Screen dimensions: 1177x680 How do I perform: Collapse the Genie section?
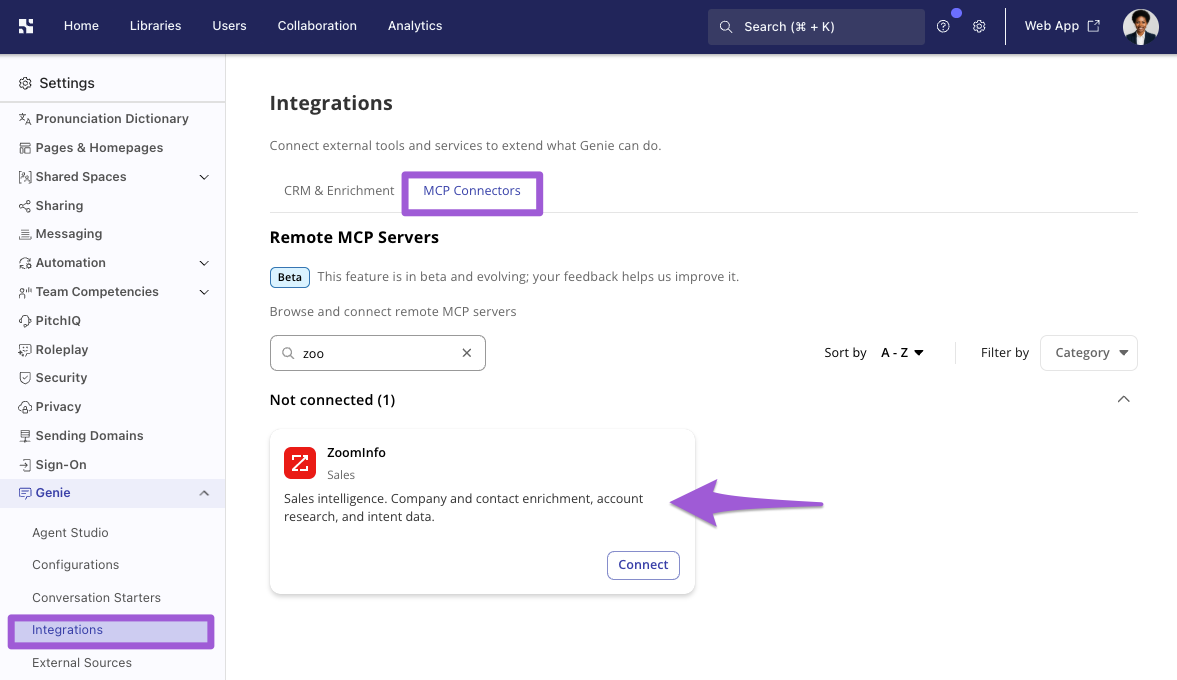203,493
